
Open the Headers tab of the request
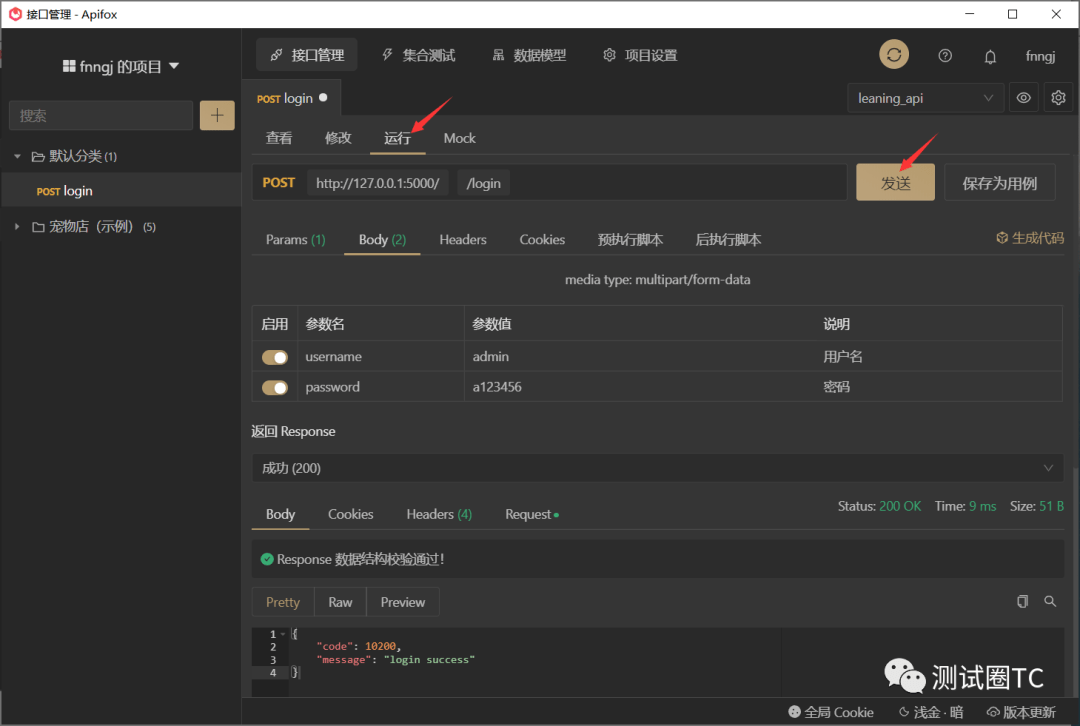pyautogui.click(x=462, y=239)
